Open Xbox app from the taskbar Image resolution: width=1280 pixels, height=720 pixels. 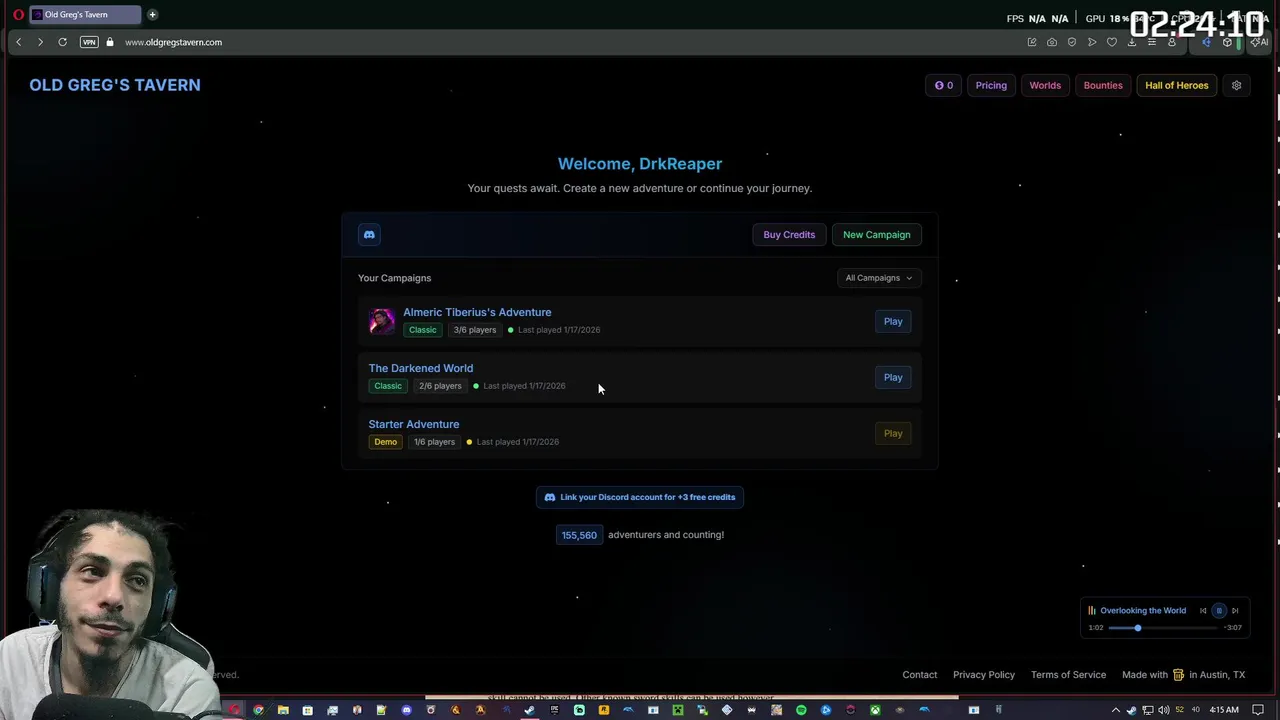[875, 710]
